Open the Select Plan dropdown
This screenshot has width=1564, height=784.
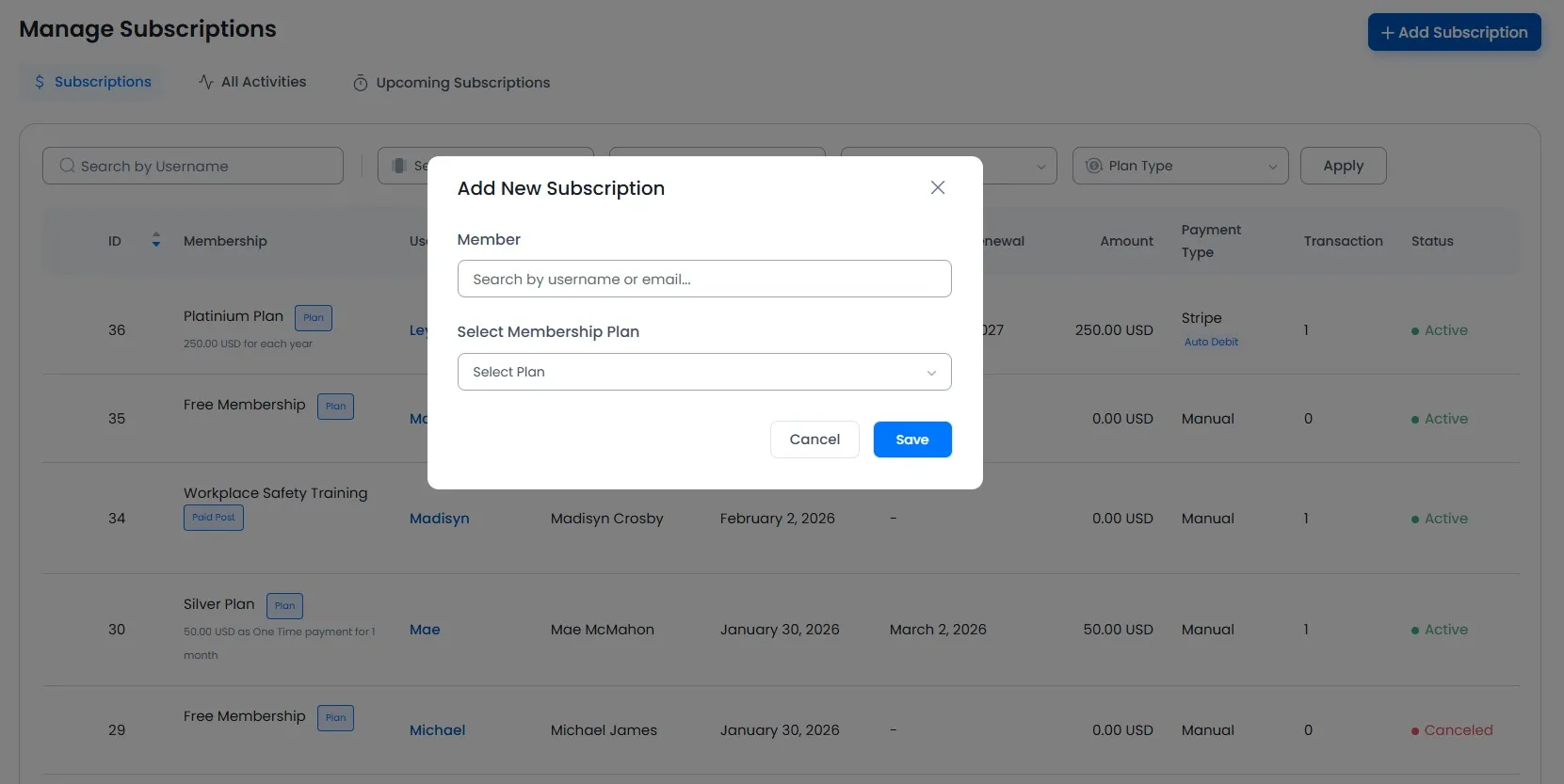(x=704, y=372)
